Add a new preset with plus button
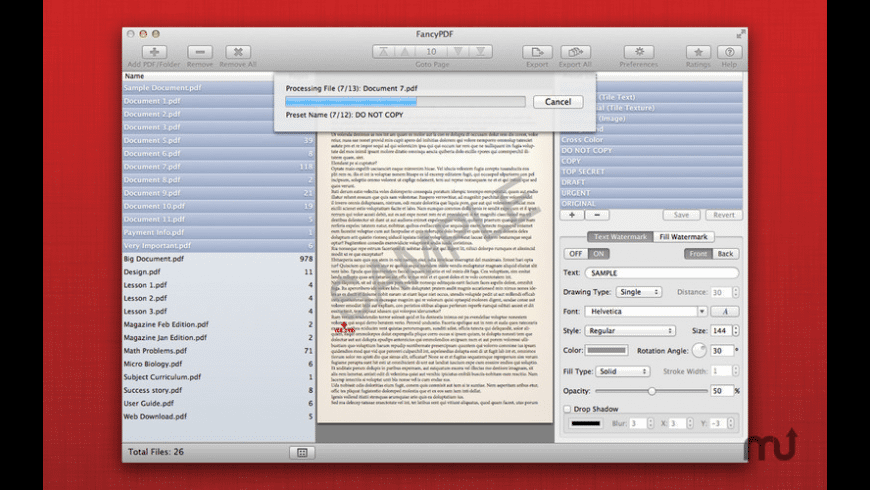Image resolution: width=870 pixels, height=490 pixels. [x=572, y=215]
